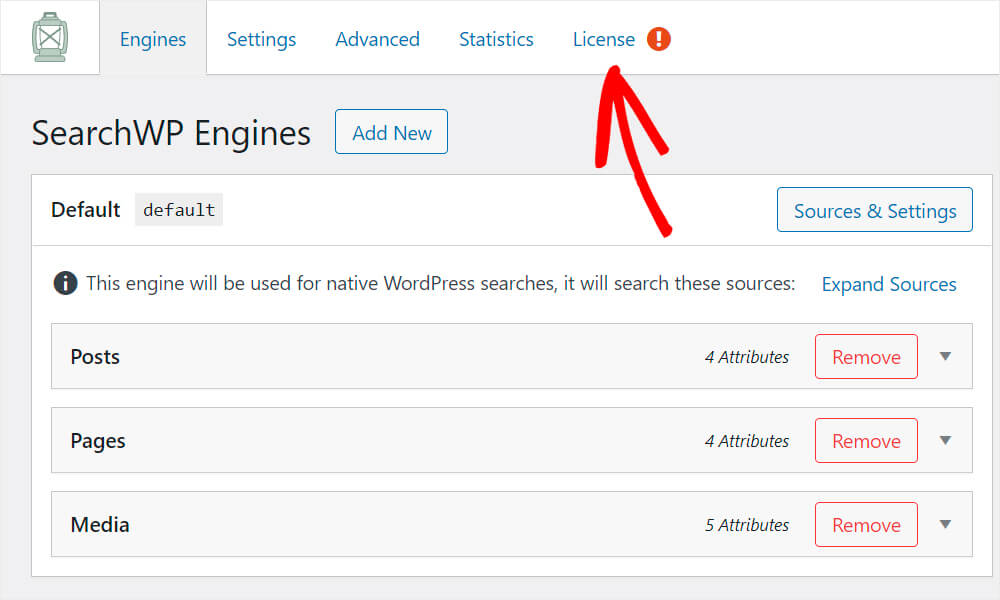Click the info icon beside engine description

(65, 283)
